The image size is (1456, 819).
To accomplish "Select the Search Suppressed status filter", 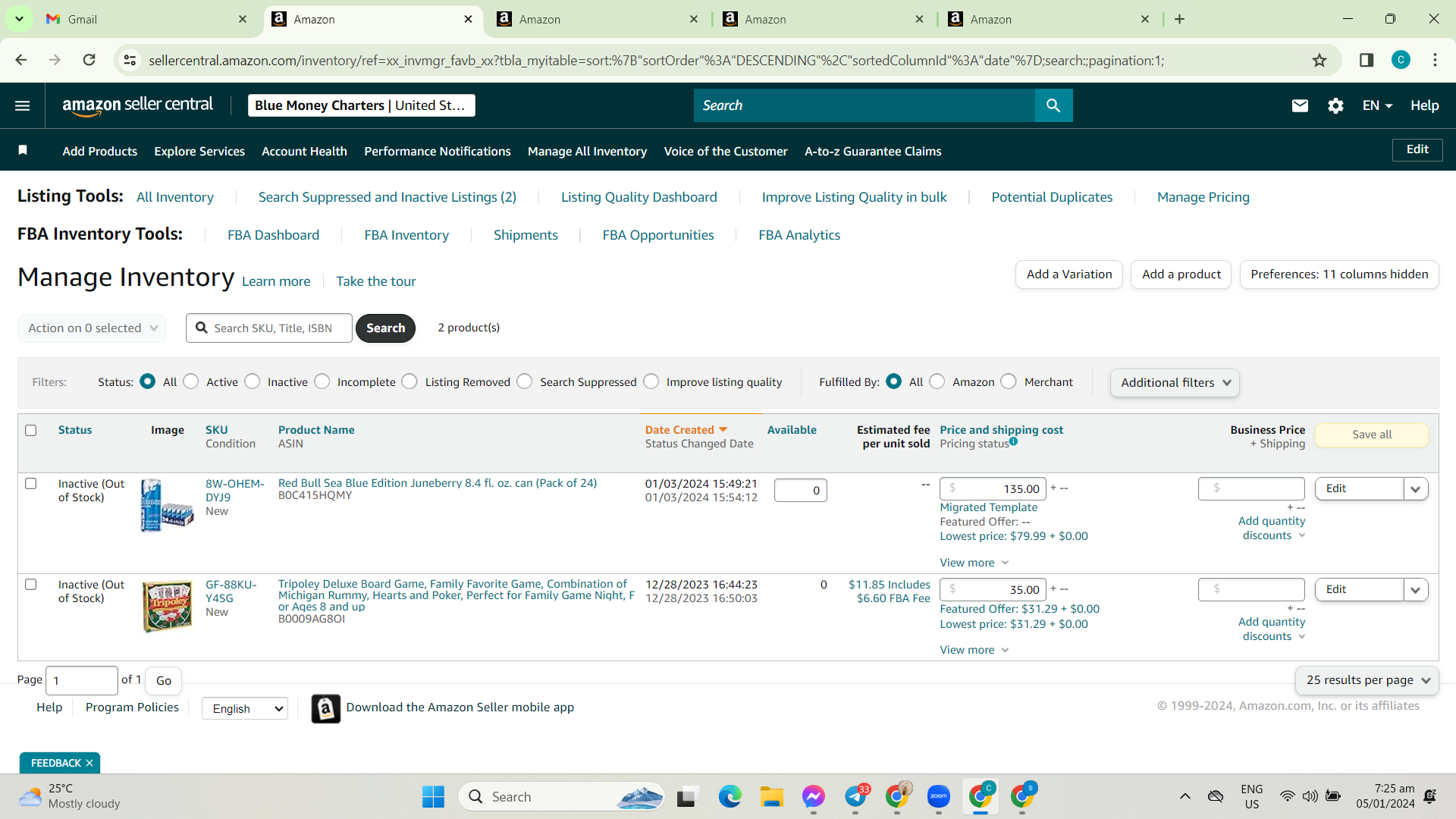I will tap(525, 381).
